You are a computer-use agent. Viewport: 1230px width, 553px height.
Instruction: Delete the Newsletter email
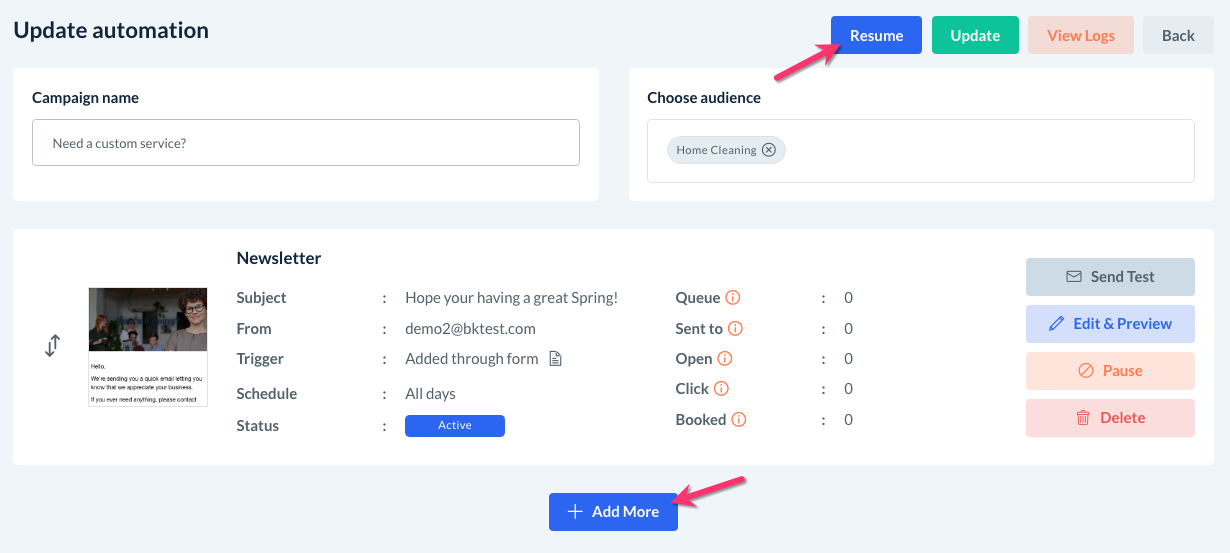click(1110, 418)
